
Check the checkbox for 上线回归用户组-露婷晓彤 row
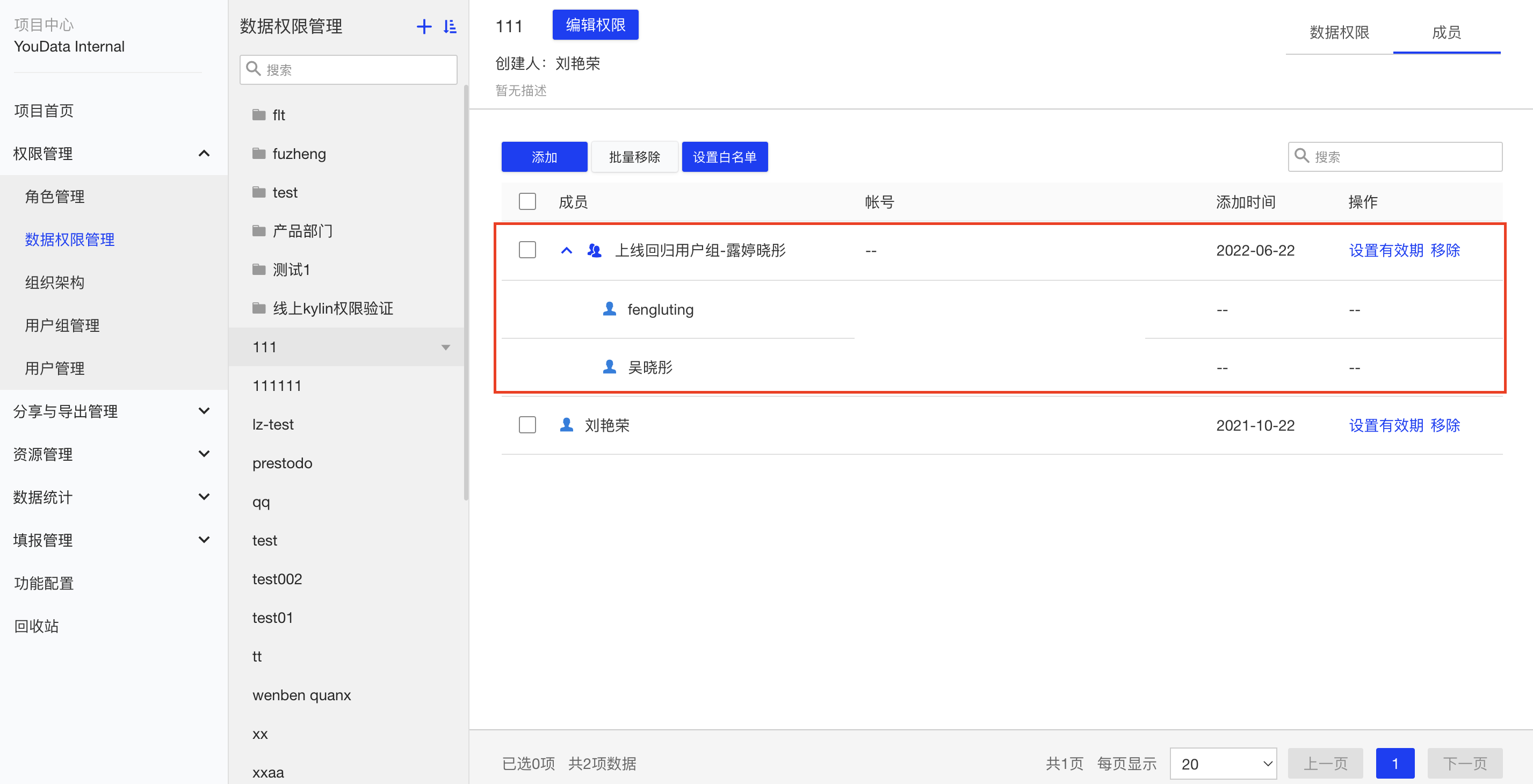point(527,250)
